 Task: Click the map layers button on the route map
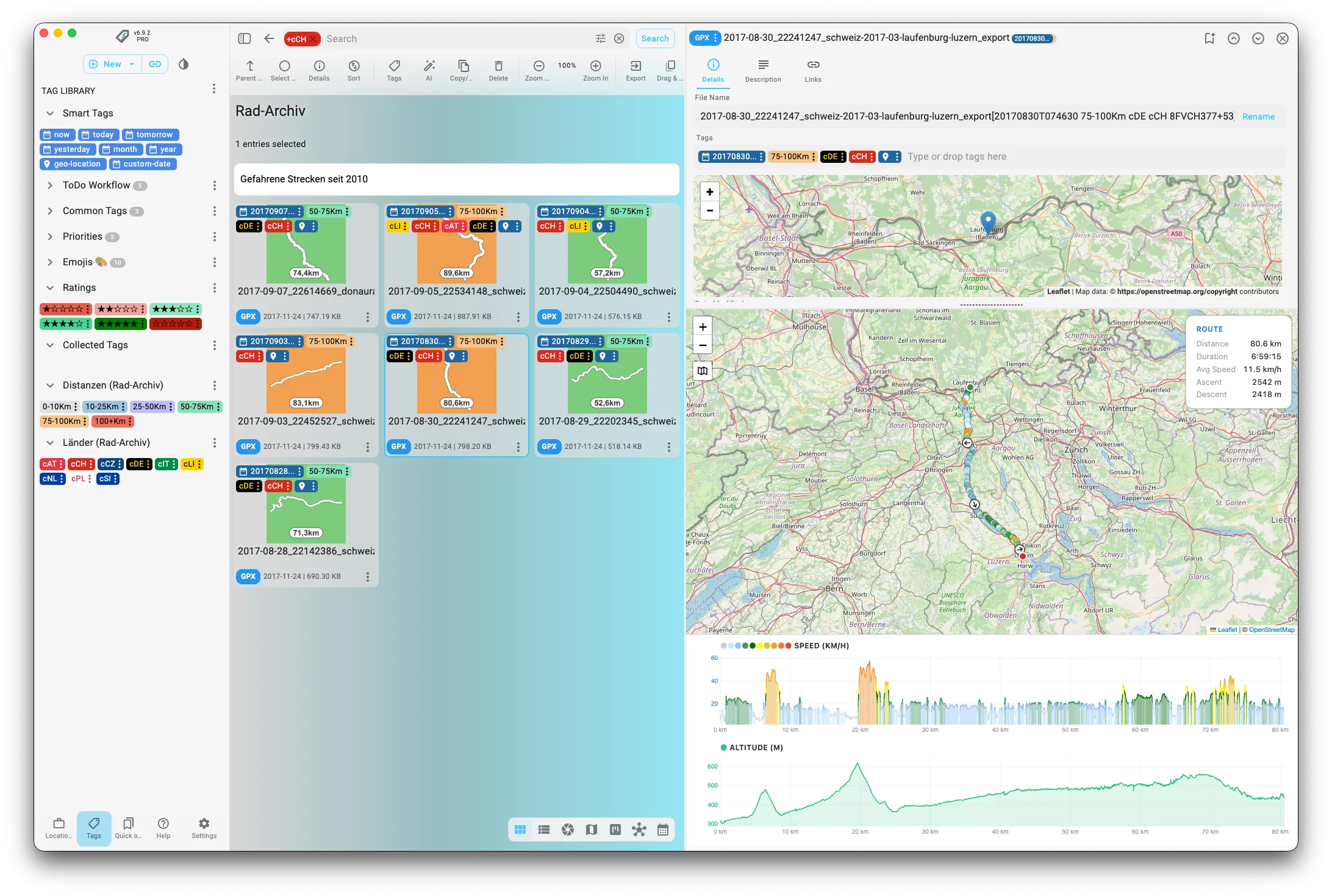(x=703, y=371)
